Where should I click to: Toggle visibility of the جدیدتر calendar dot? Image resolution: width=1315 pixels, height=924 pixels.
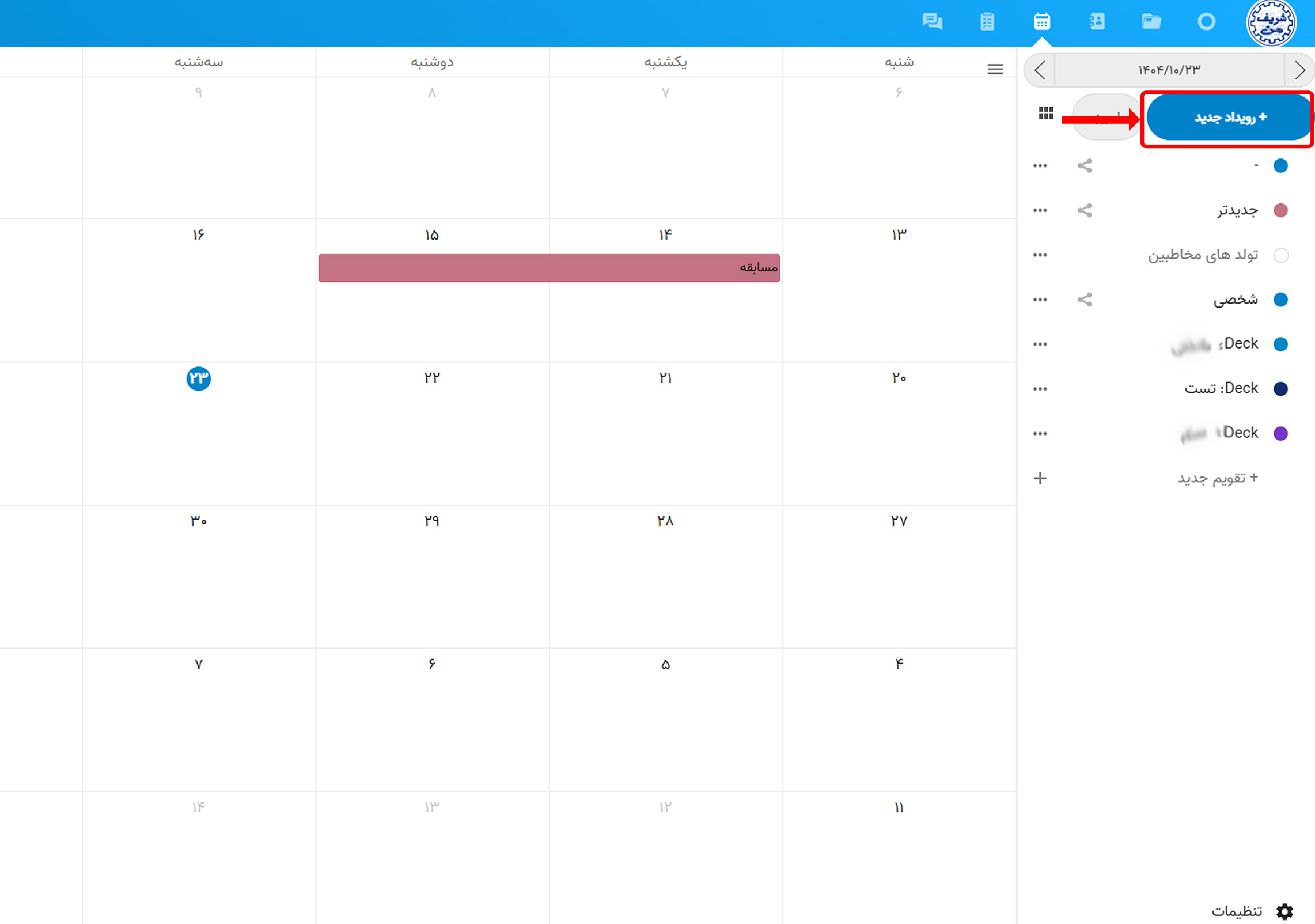point(1280,210)
